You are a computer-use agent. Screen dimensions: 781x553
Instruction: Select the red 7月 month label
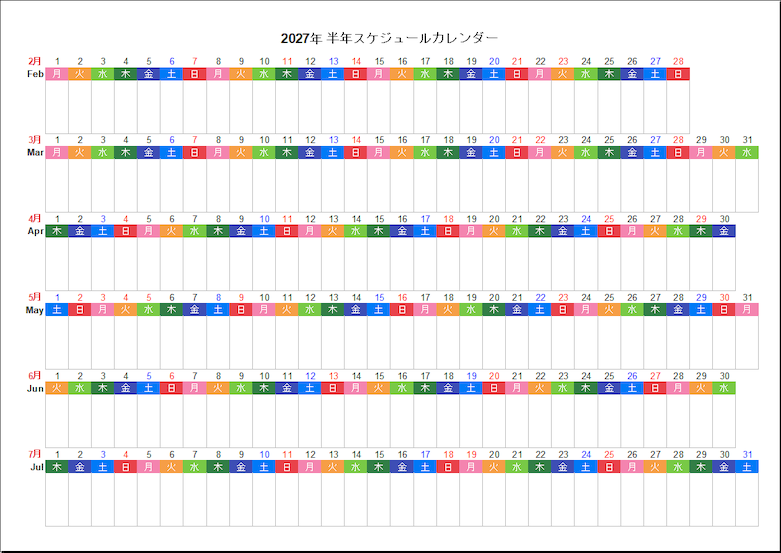[35, 454]
